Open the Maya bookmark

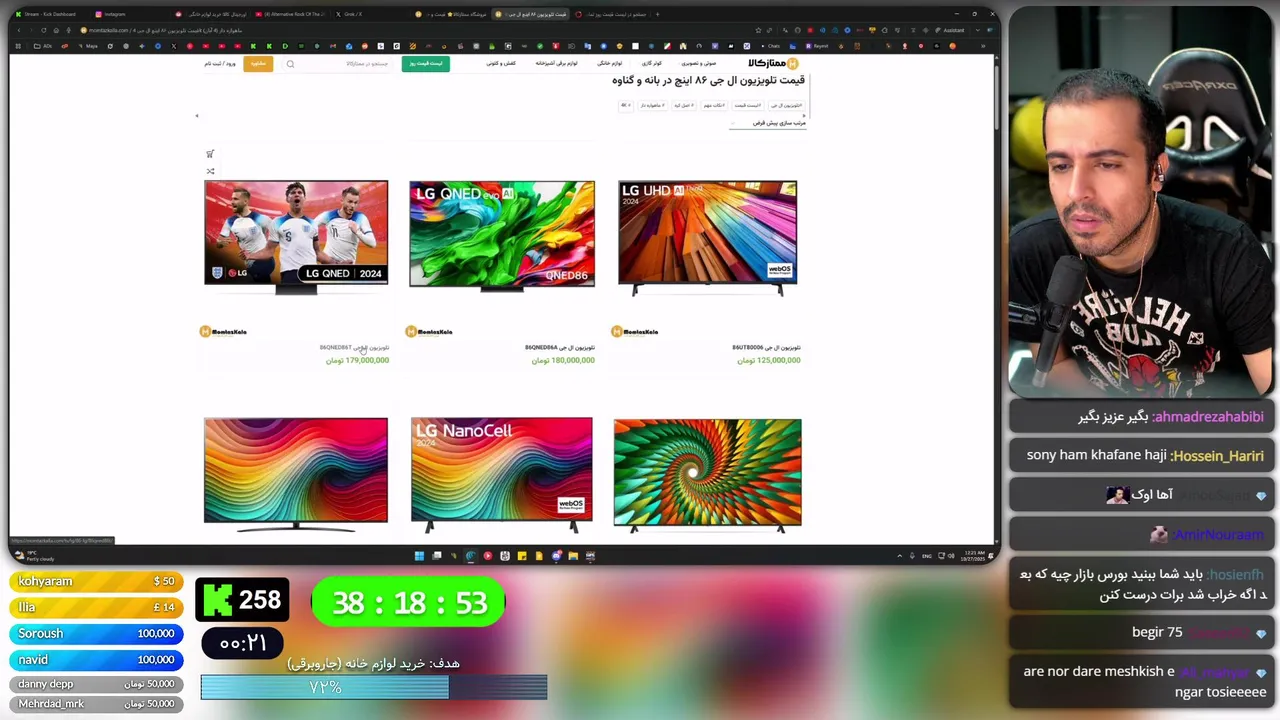(88, 46)
